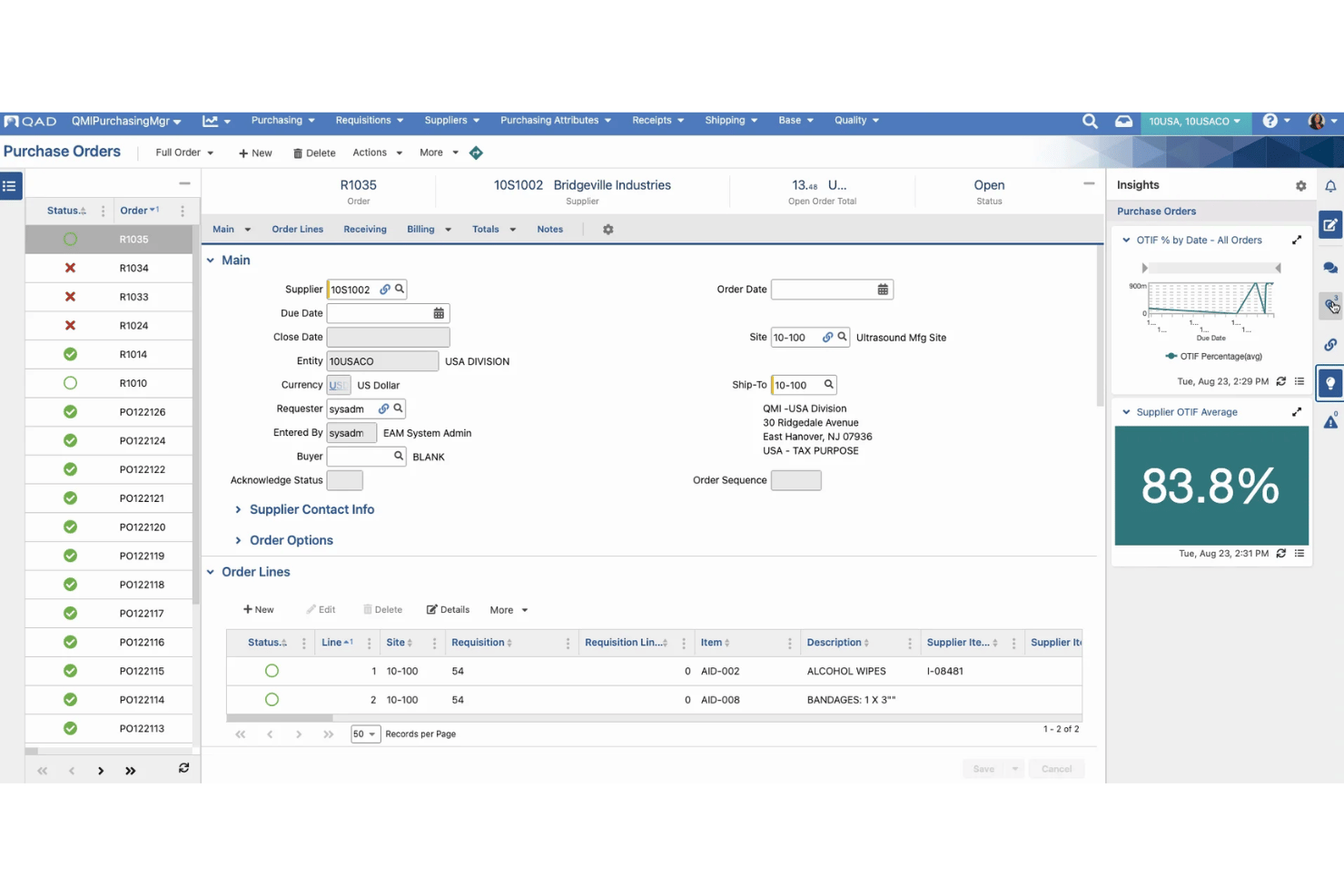Collapse Supplier OTIF Average widget
This screenshot has height=896, width=1344.
coord(1126,412)
